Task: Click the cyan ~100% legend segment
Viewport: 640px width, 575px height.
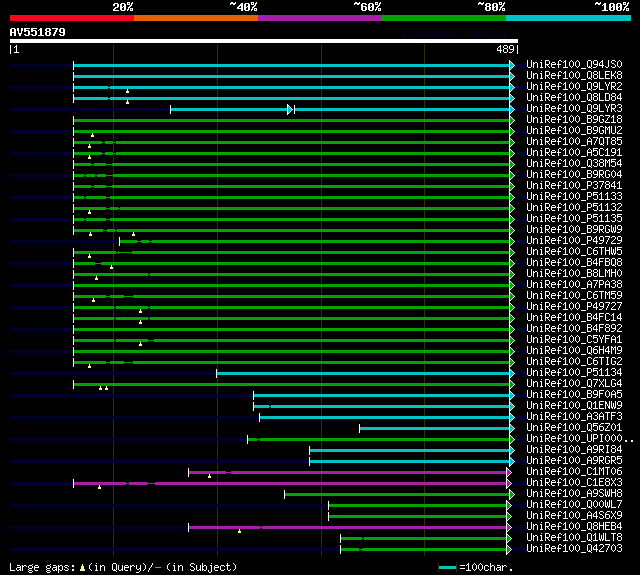Action: (569, 18)
